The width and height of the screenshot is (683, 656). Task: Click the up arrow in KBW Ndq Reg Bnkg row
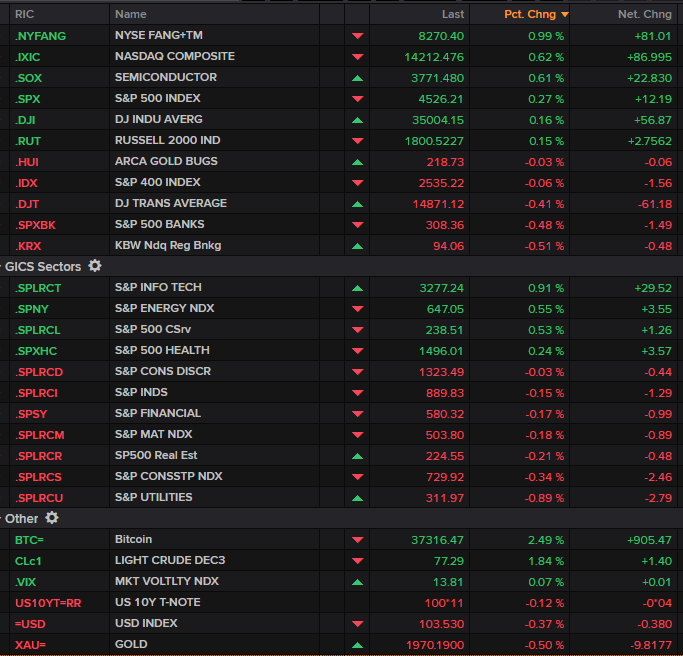coord(358,246)
